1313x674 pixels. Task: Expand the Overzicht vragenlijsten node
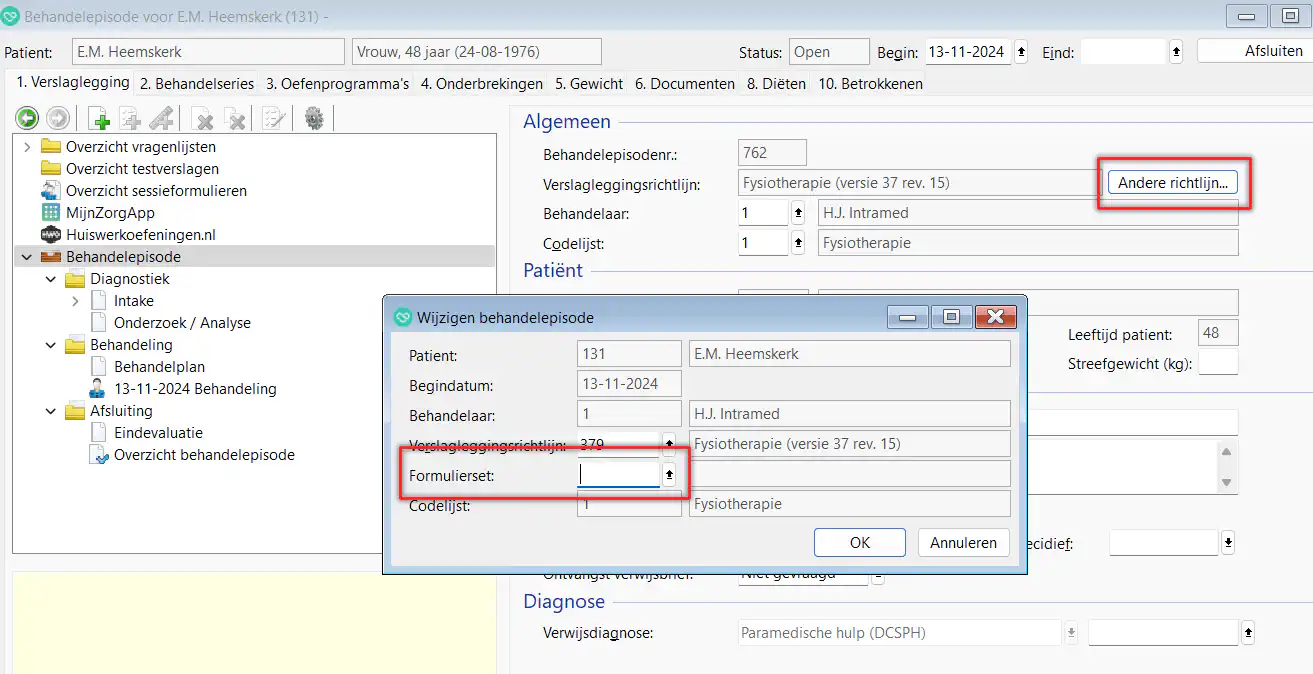click(27, 147)
